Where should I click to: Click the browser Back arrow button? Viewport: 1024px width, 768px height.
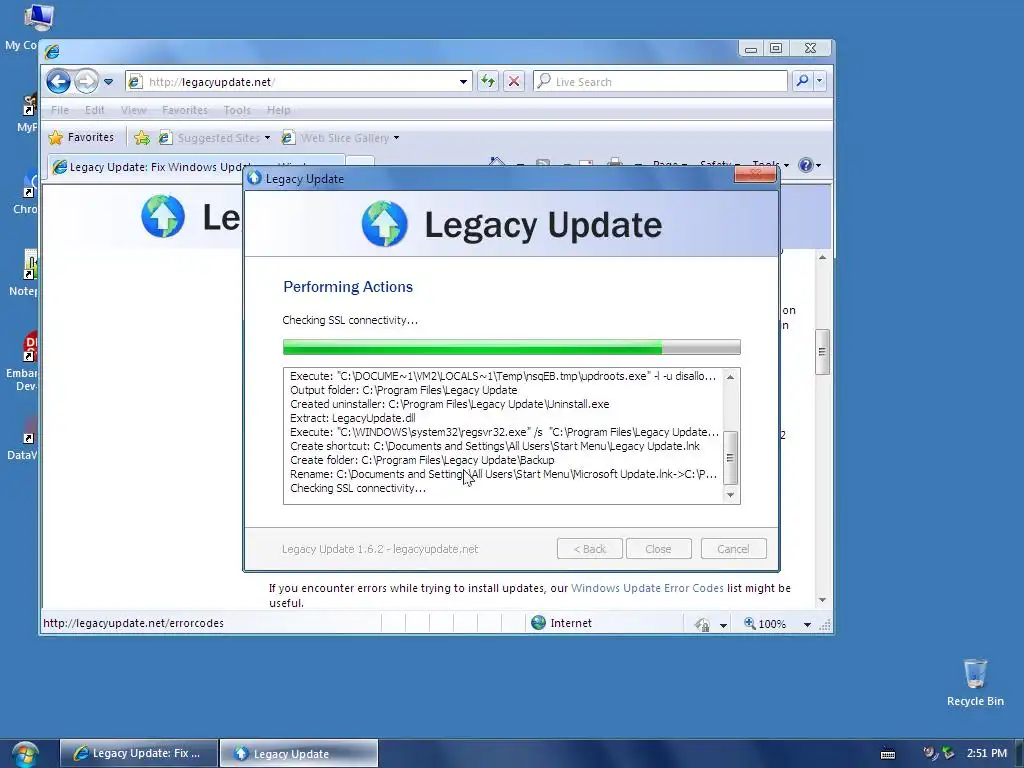click(59, 82)
